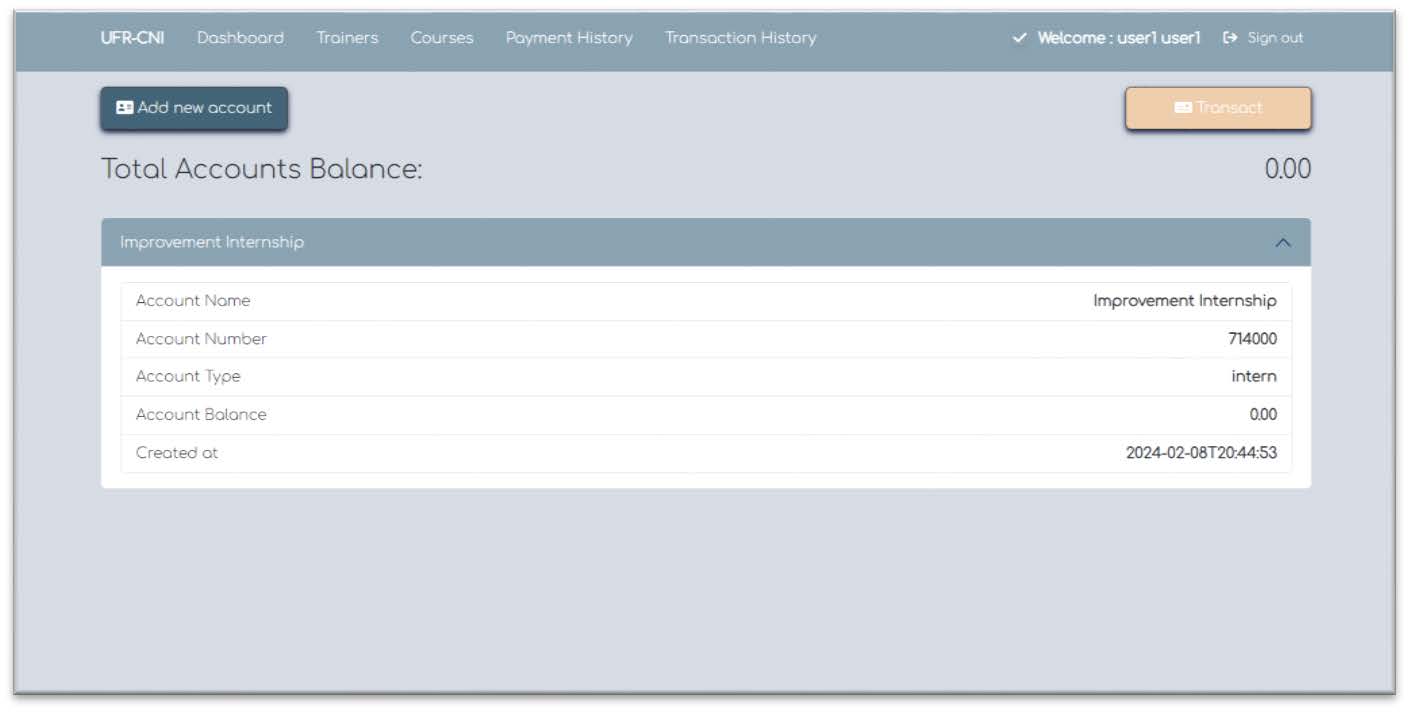
Task: Open the Courses page
Action: [441, 38]
